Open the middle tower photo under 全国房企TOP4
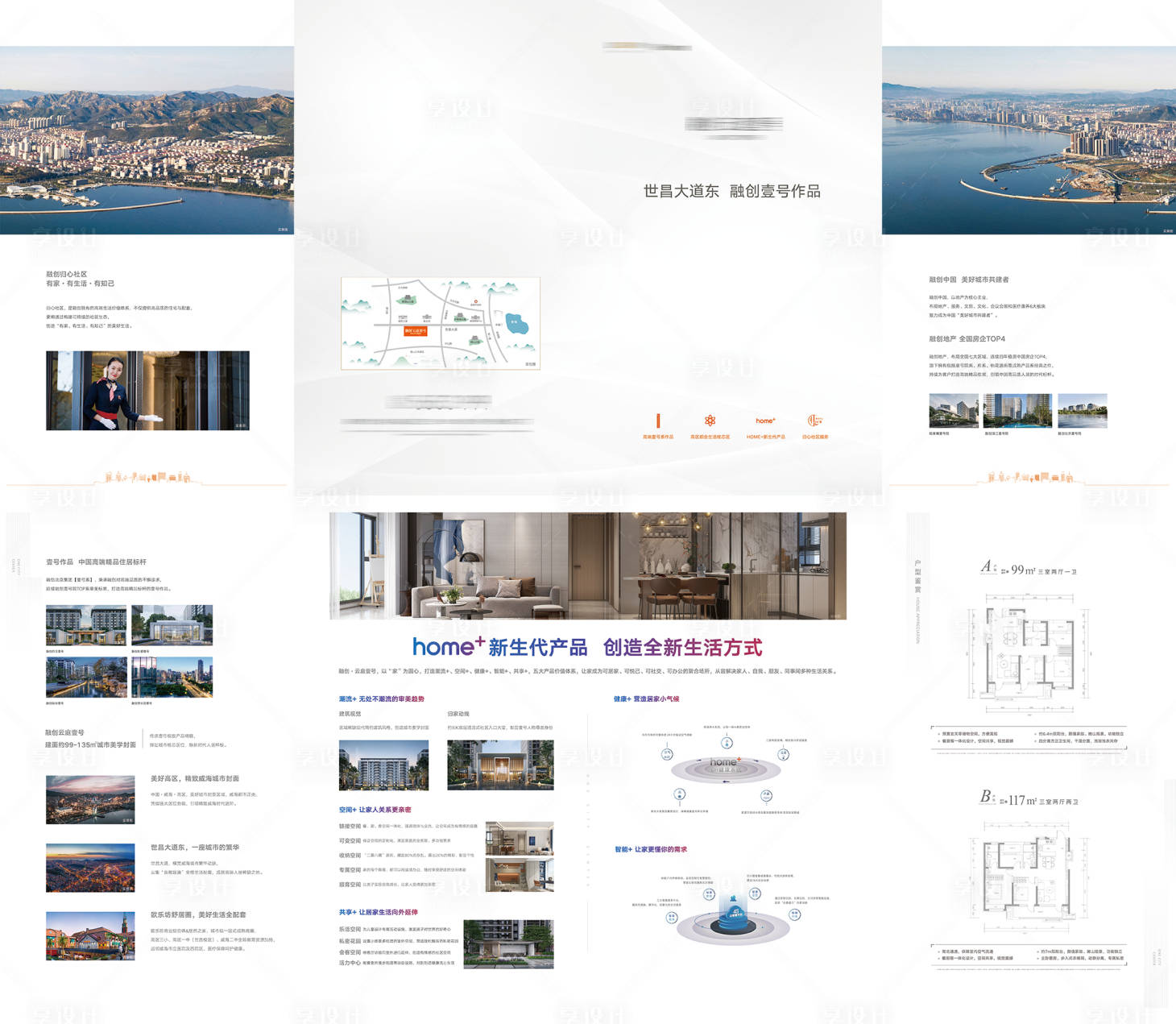1176x1024 pixels. [x=1017, y=411]
